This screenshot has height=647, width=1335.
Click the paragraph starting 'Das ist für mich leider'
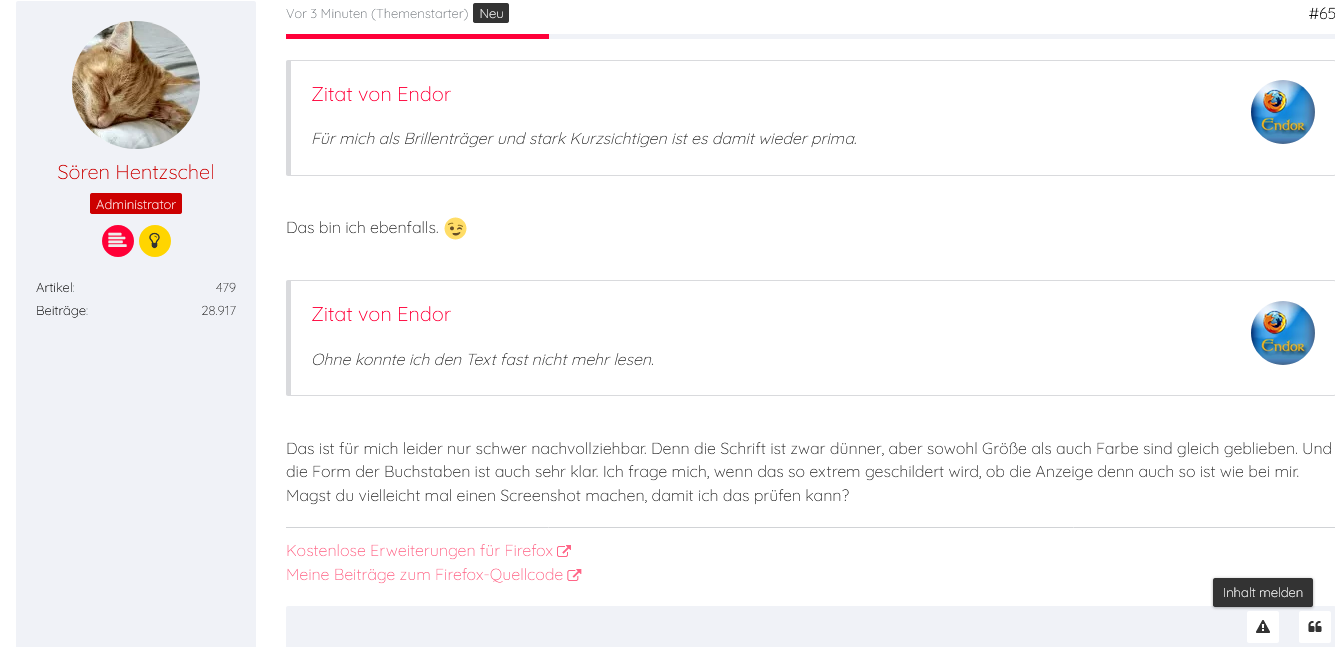point(809,472)
